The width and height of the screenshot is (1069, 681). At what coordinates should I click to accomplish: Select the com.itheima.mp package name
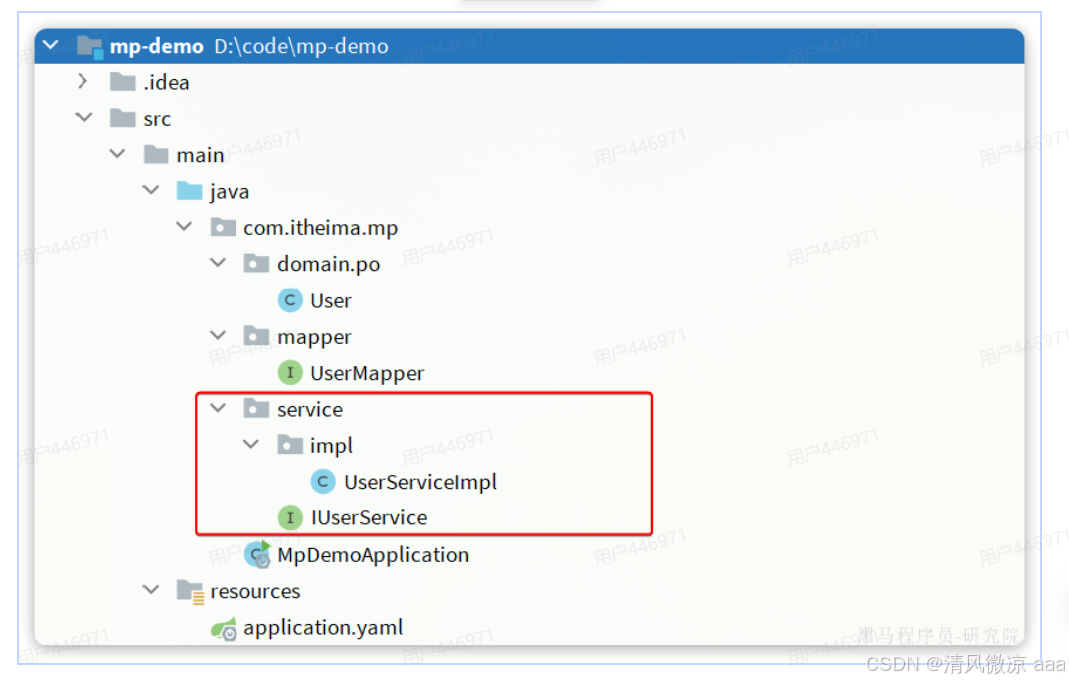[320, 228]
